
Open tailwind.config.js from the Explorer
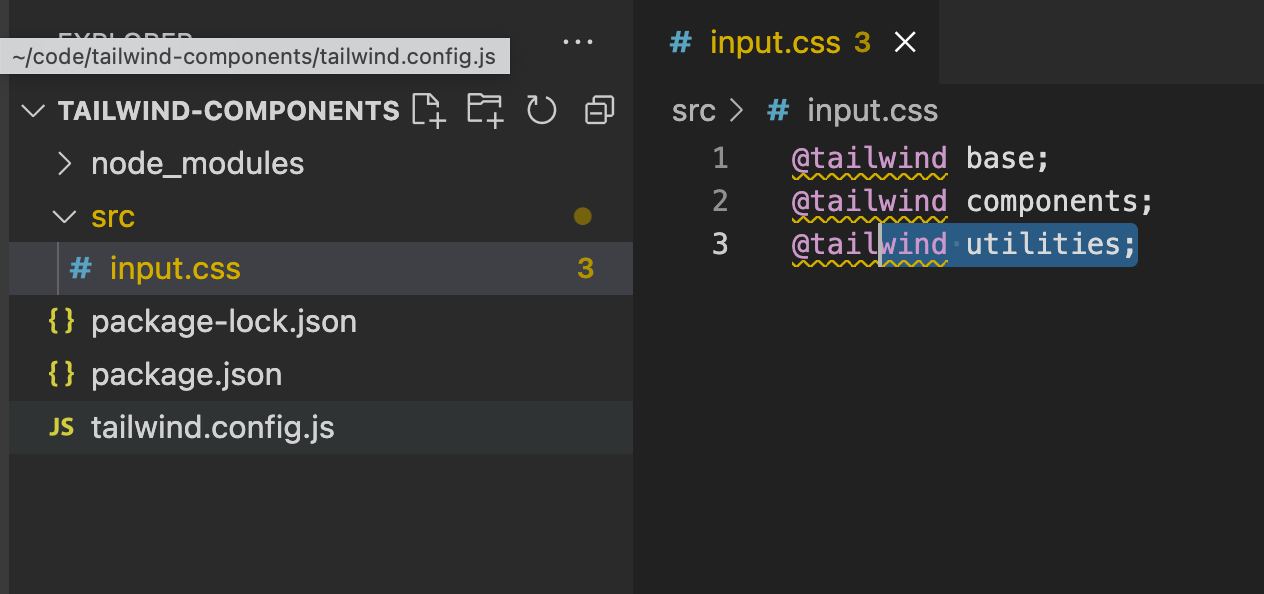tap(213, 426)
